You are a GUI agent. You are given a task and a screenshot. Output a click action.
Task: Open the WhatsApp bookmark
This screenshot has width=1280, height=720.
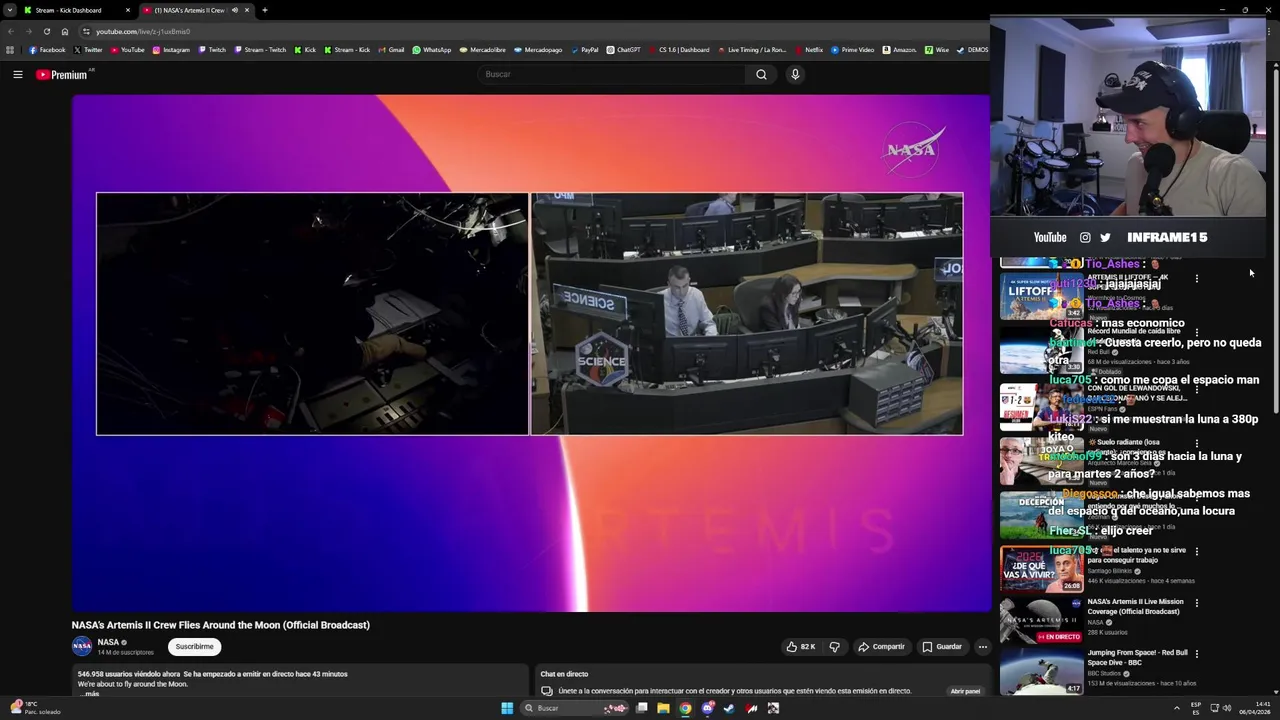click(x=432, y=50)
